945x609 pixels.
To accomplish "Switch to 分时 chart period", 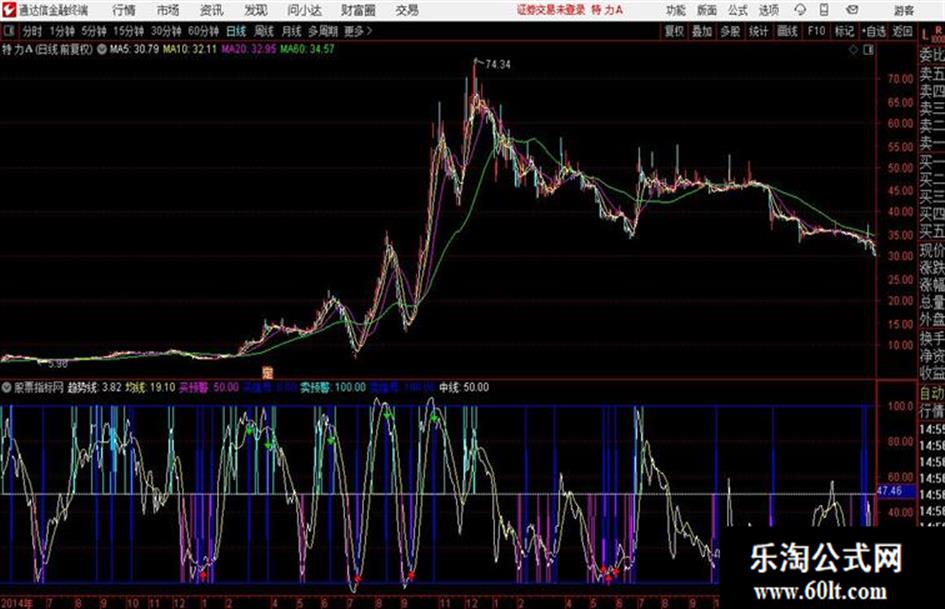I will coord(33,31).
